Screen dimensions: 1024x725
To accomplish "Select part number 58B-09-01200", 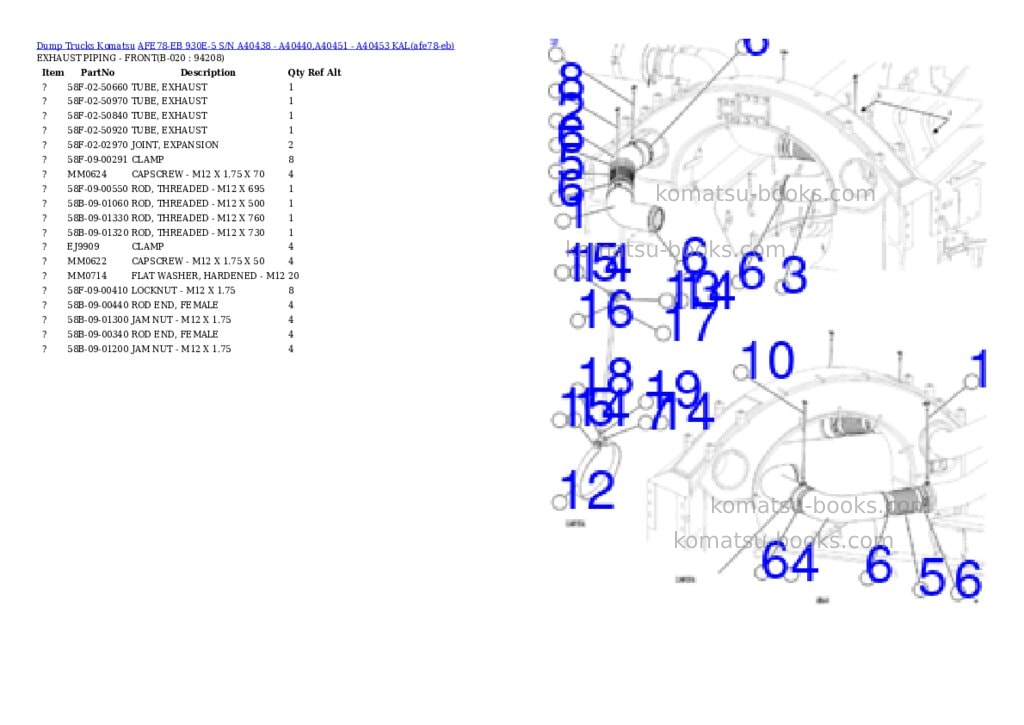I will point(97,349).
